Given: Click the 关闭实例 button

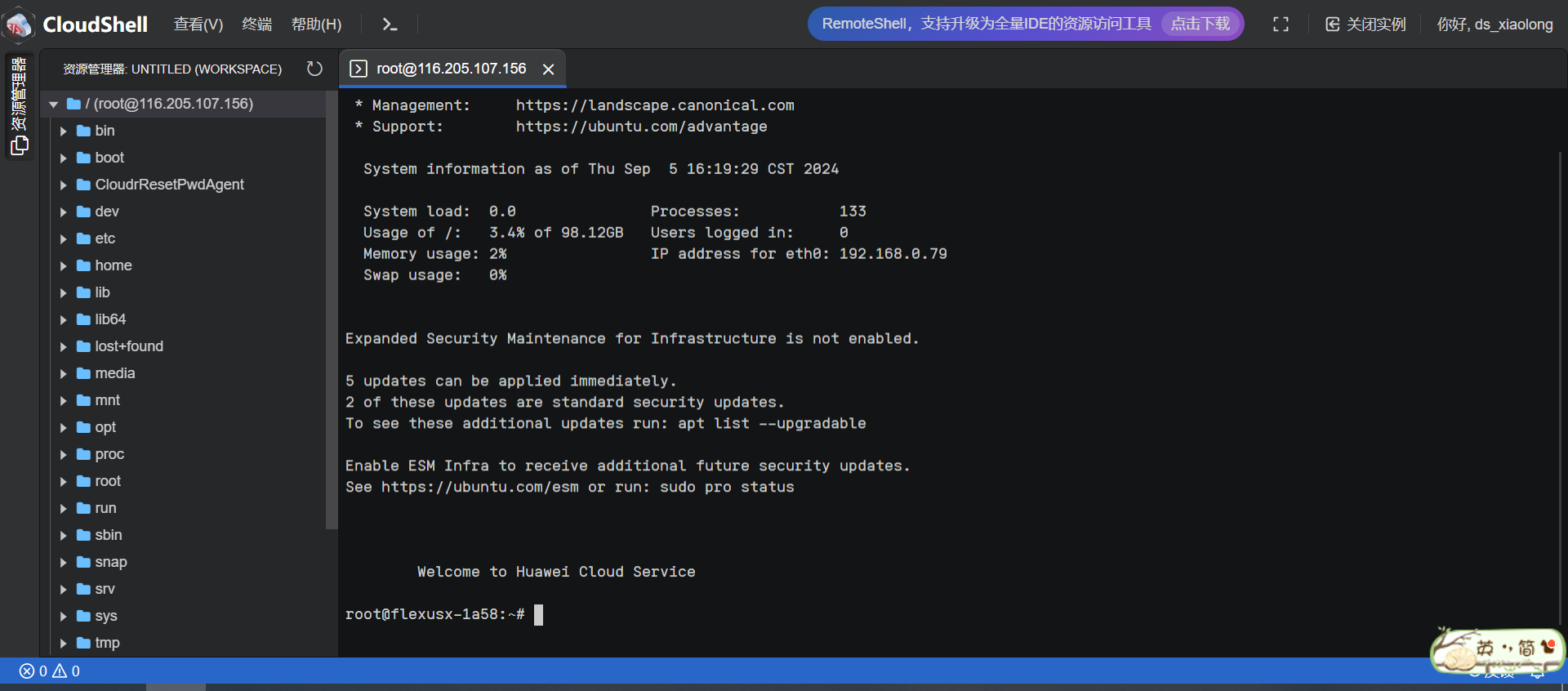Looking at the screenshot, I should click(1365, 25).
